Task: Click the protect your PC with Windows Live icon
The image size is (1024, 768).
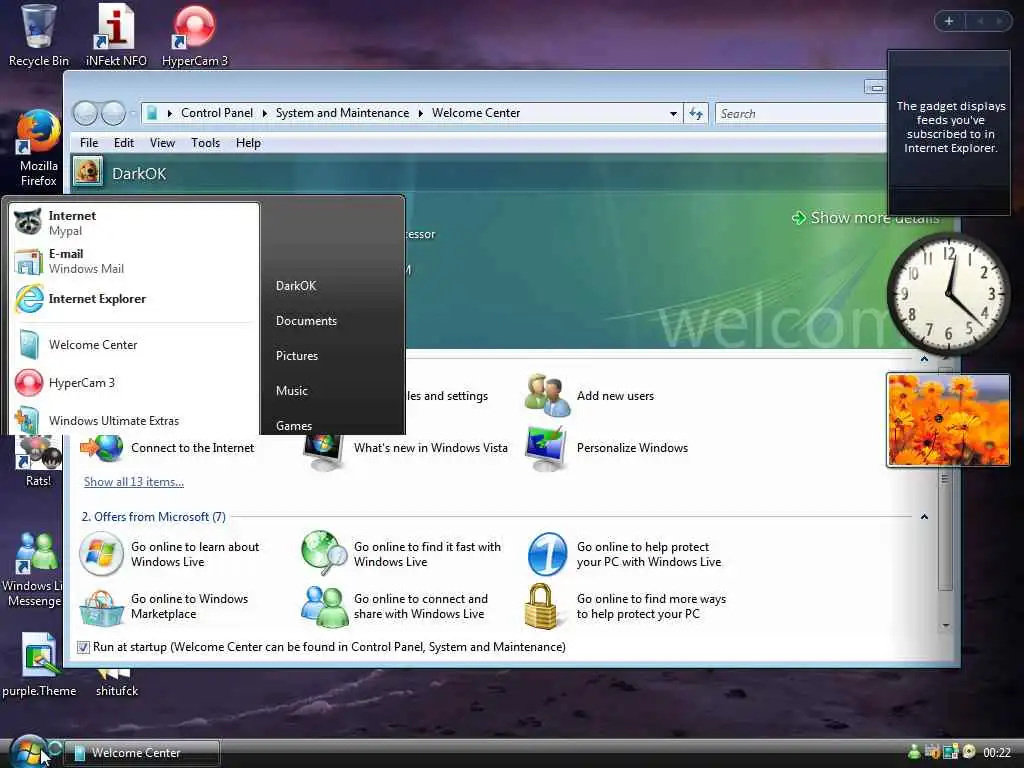Action: point(547,554)
